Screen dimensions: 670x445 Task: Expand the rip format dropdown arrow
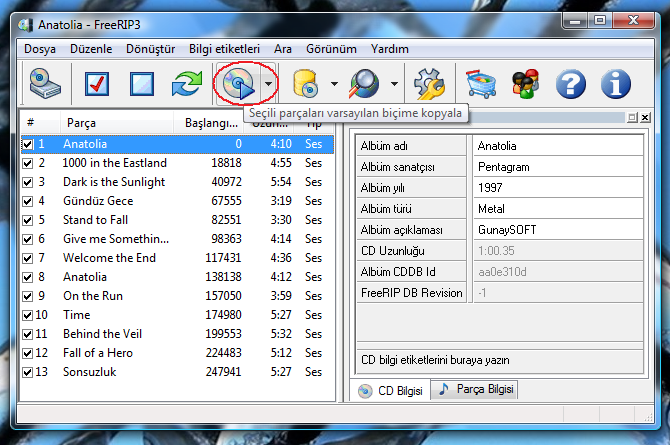pos(268,84)
